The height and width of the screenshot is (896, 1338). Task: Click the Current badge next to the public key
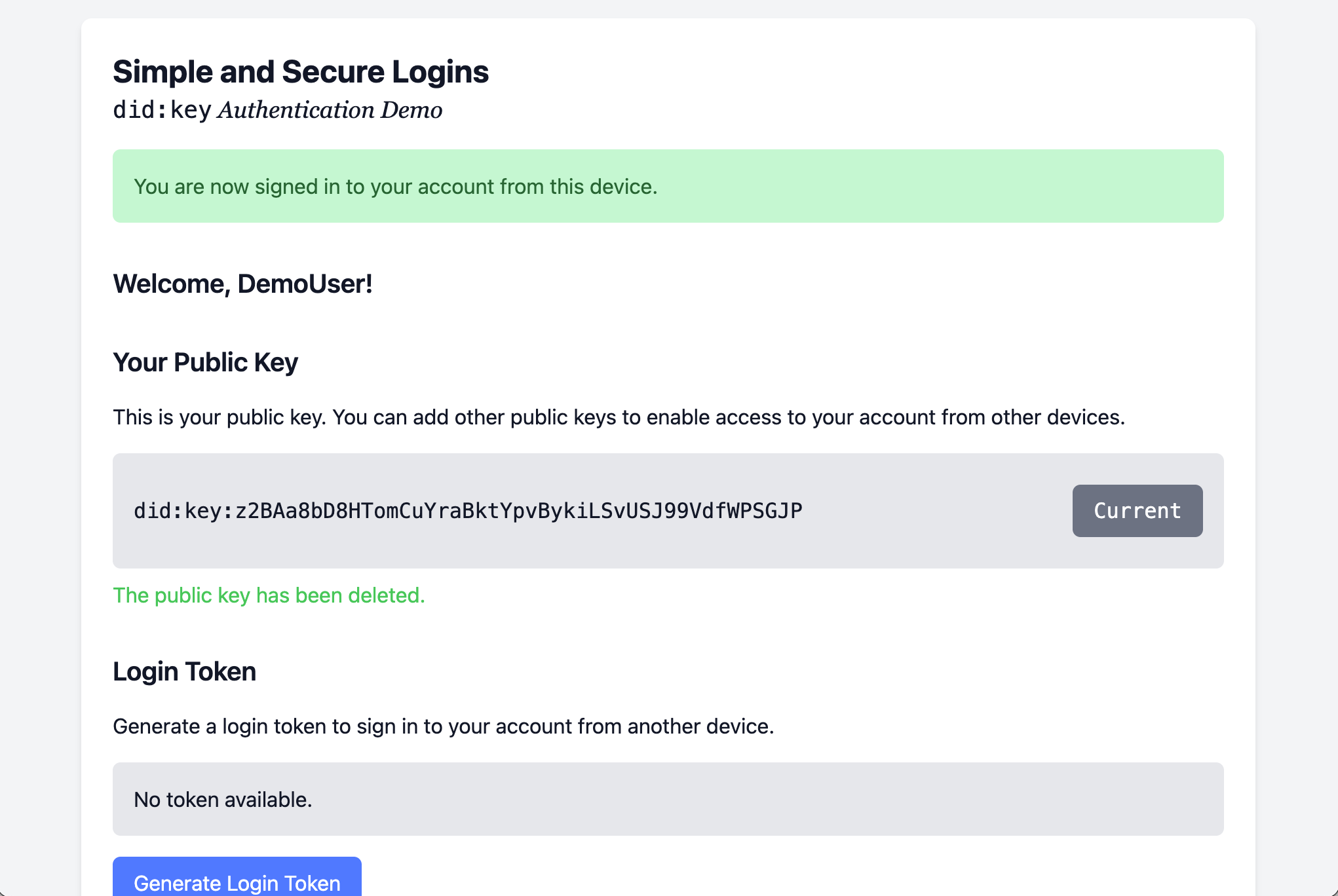pos(1137,511)
